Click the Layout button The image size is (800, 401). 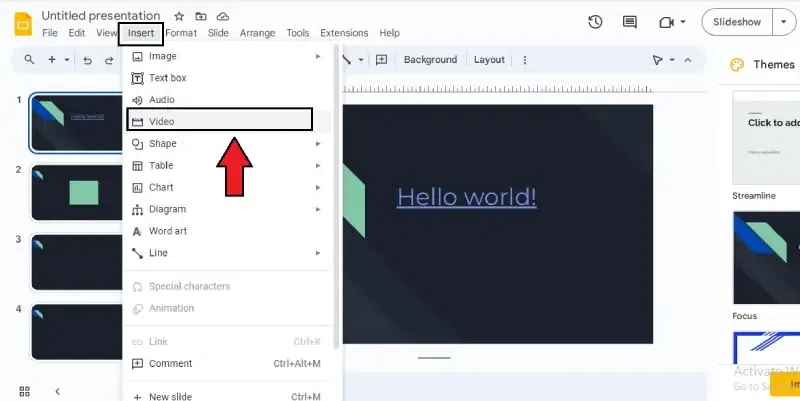coord(489,60)
